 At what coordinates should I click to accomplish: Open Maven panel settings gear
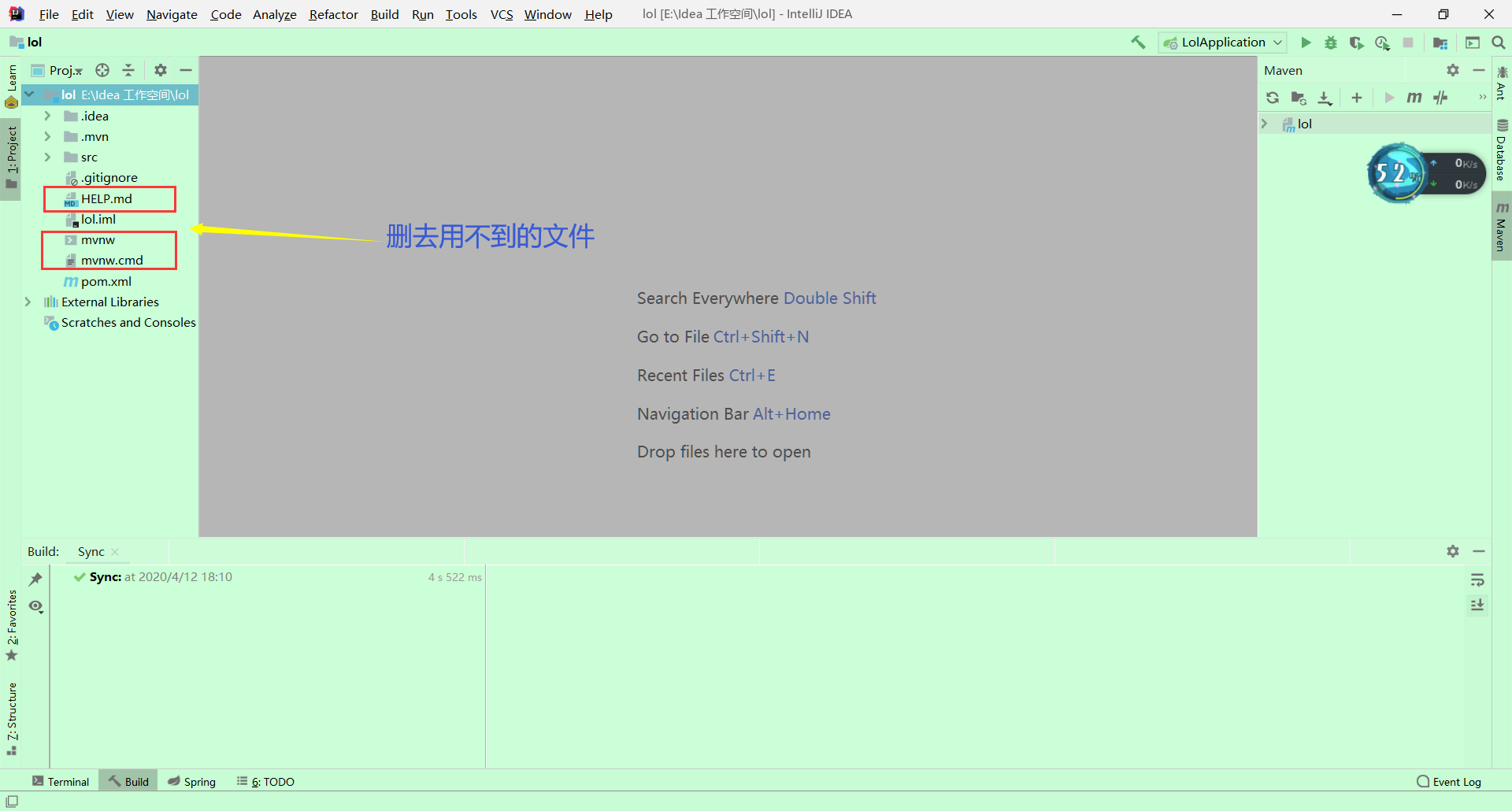coord(1453,70)
